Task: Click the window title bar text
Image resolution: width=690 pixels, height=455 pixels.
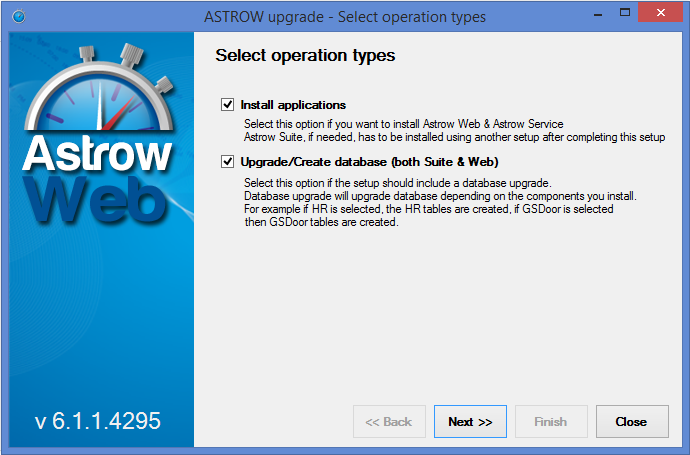Action: 345,17
